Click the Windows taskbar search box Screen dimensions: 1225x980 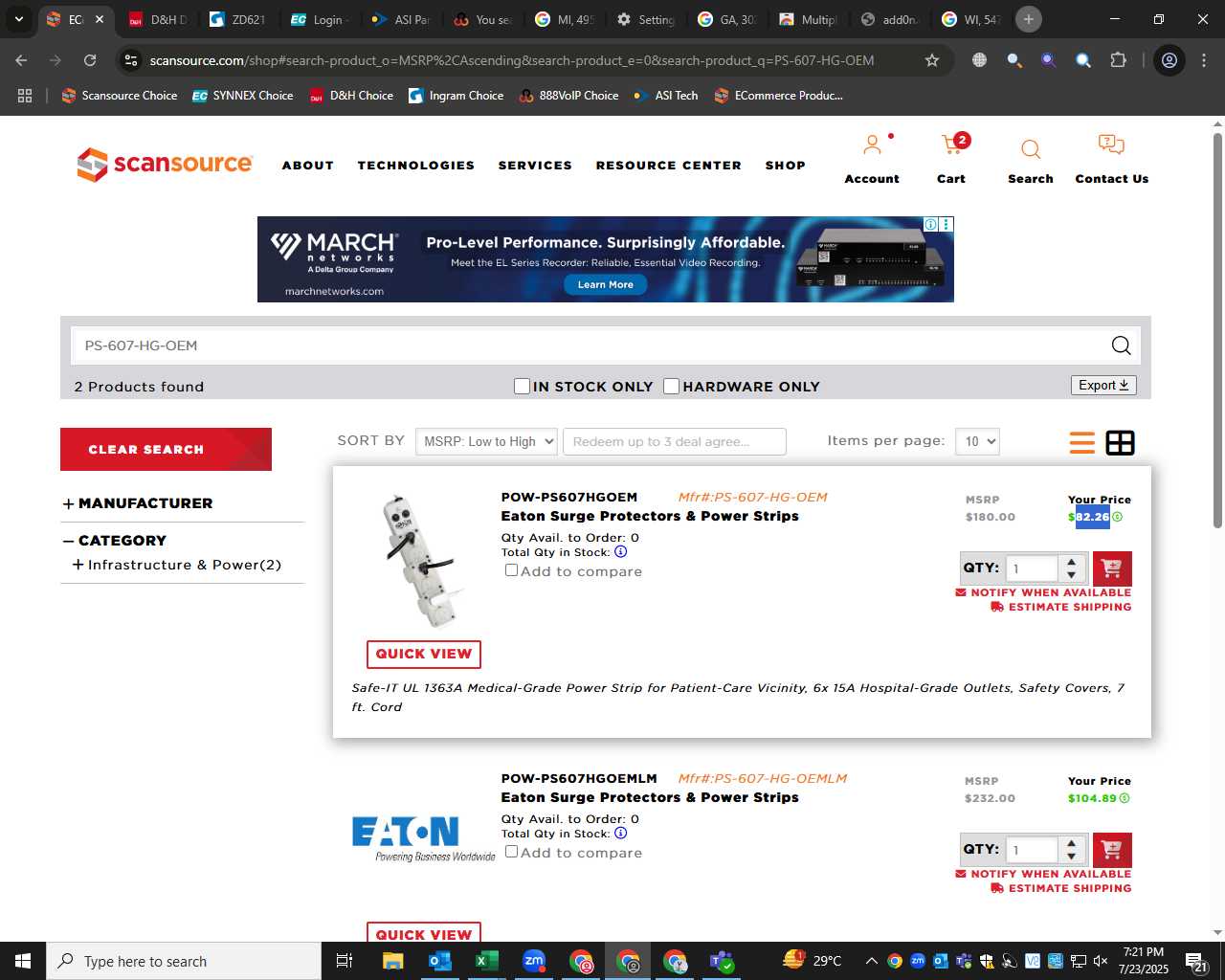[x=184, y=961]
